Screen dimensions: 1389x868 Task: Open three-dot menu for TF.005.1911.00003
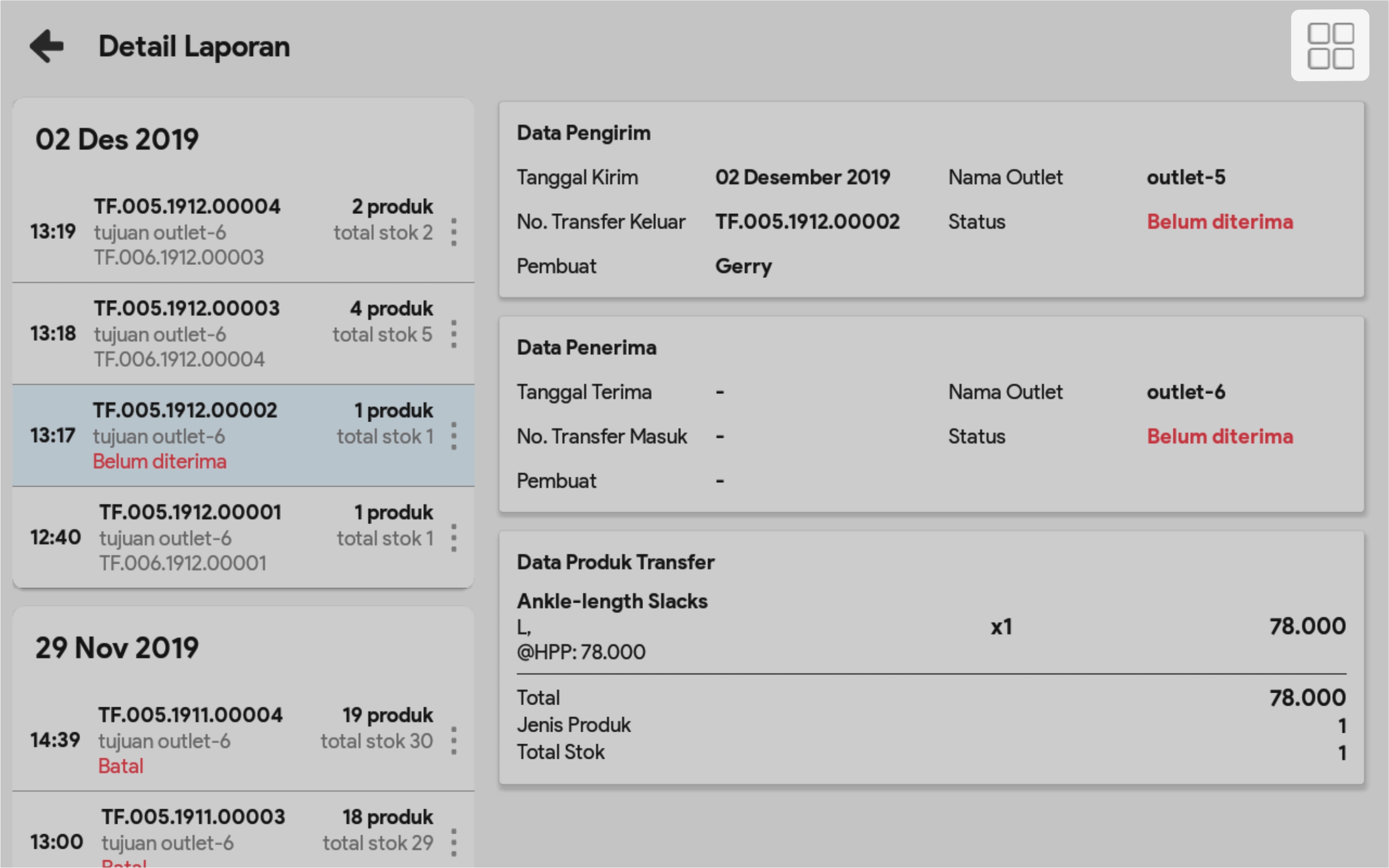tap(453, 842)
